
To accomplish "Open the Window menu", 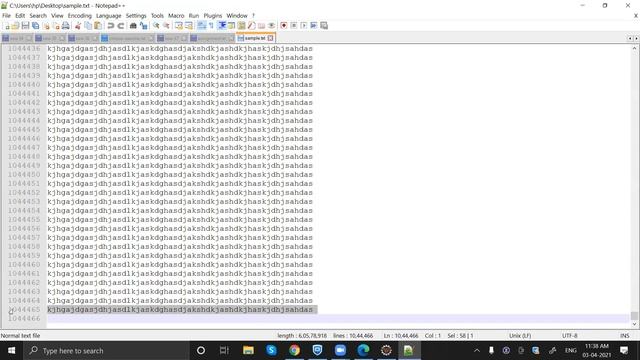I will click(x=237, y=16).
